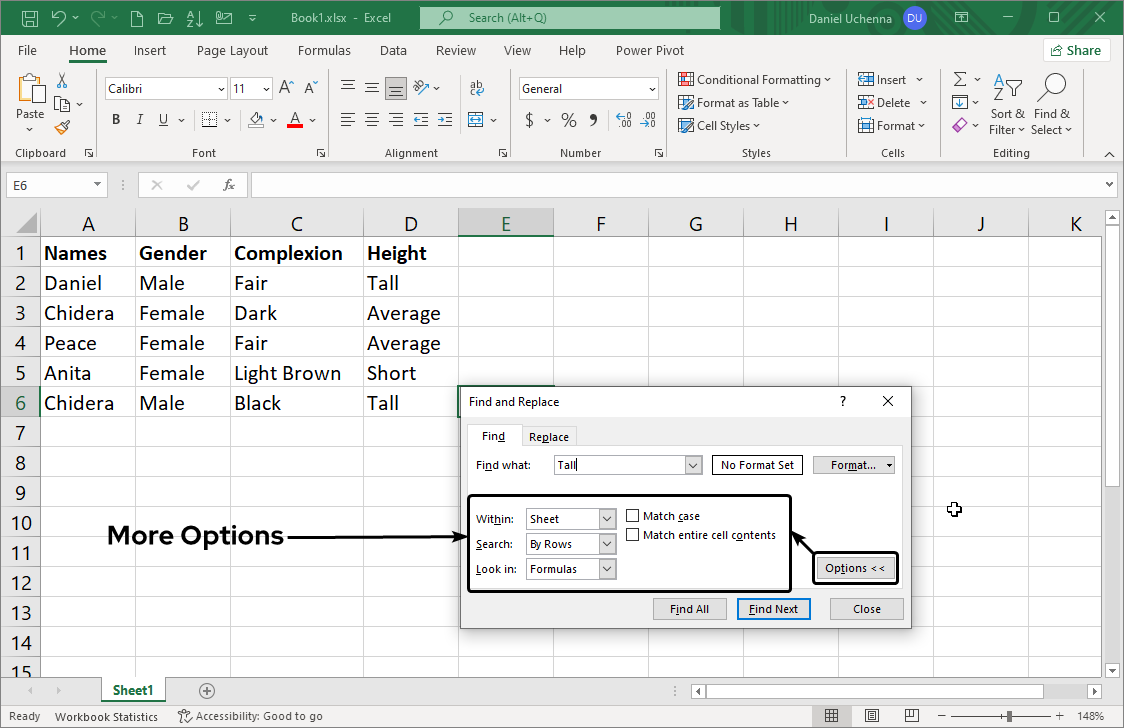
Task: Open the Look in Formulas dropdown
Action: [607, 569]
